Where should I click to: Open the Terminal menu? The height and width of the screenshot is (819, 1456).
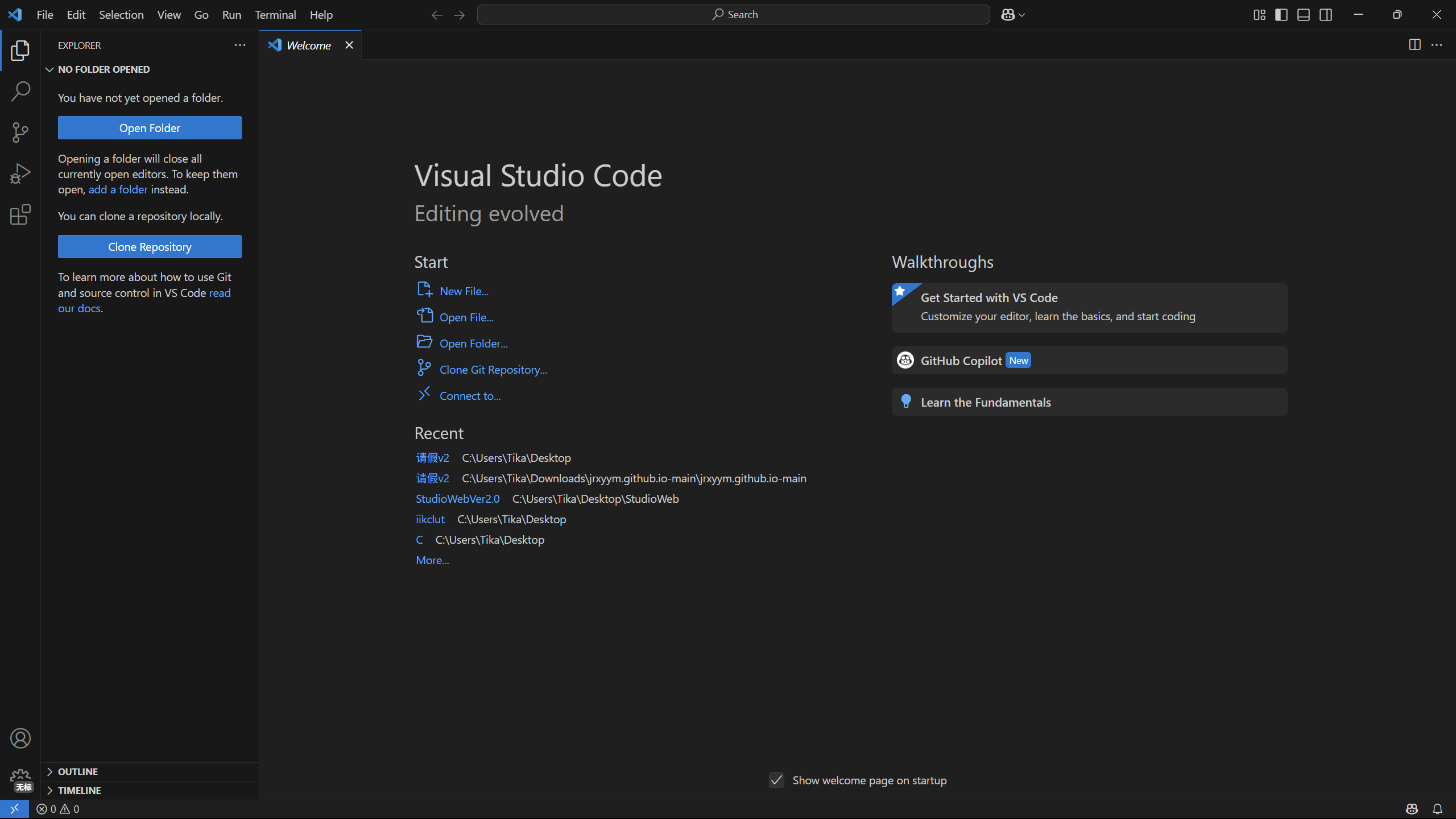click(x=275, y=15)
